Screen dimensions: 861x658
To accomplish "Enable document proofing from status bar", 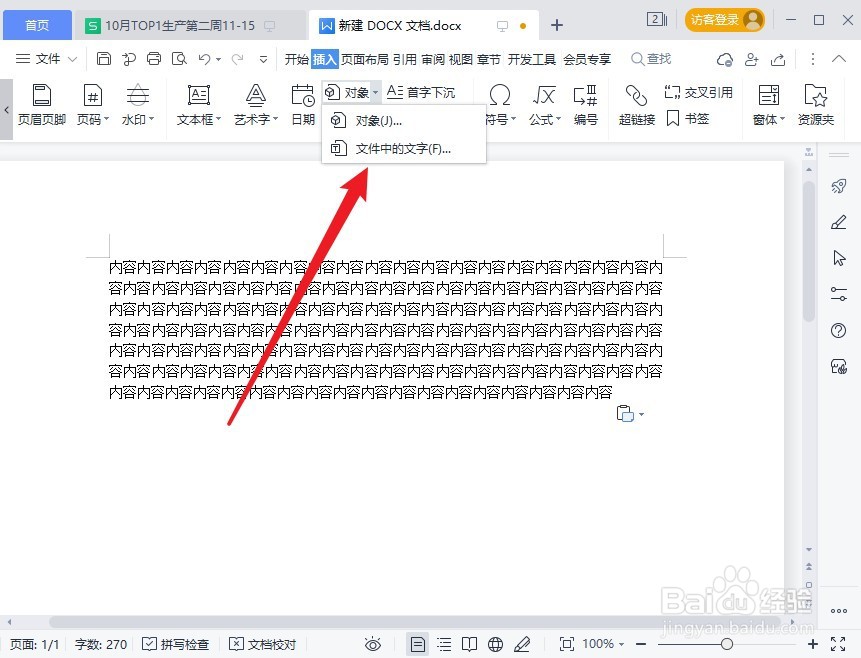I will pos(263,644).
